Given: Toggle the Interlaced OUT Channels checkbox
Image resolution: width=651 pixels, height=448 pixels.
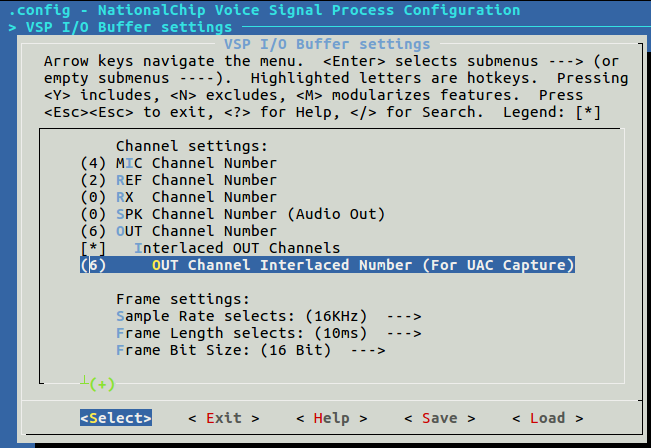Looking at the screenshot, I should point(93,248).
